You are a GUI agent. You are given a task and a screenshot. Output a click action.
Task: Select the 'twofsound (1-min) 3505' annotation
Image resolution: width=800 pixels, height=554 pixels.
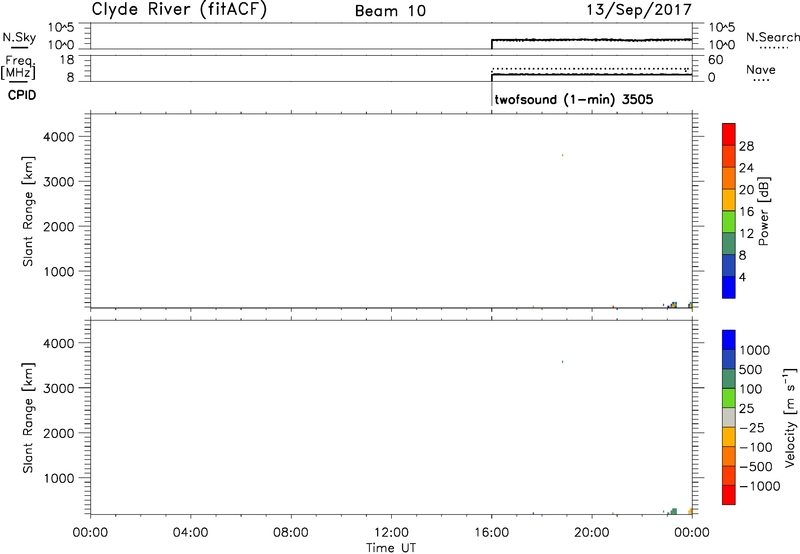tap(574, 99)
